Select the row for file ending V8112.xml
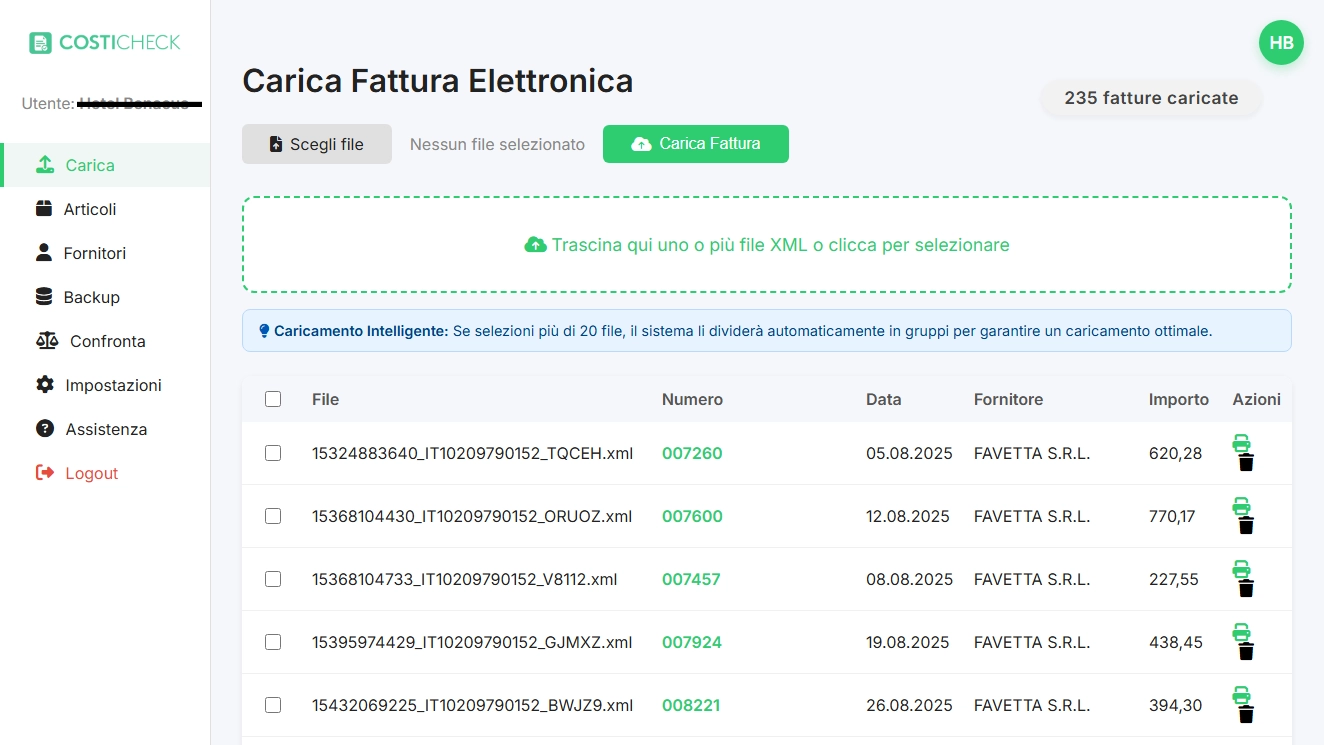 (x=273, y=579)
